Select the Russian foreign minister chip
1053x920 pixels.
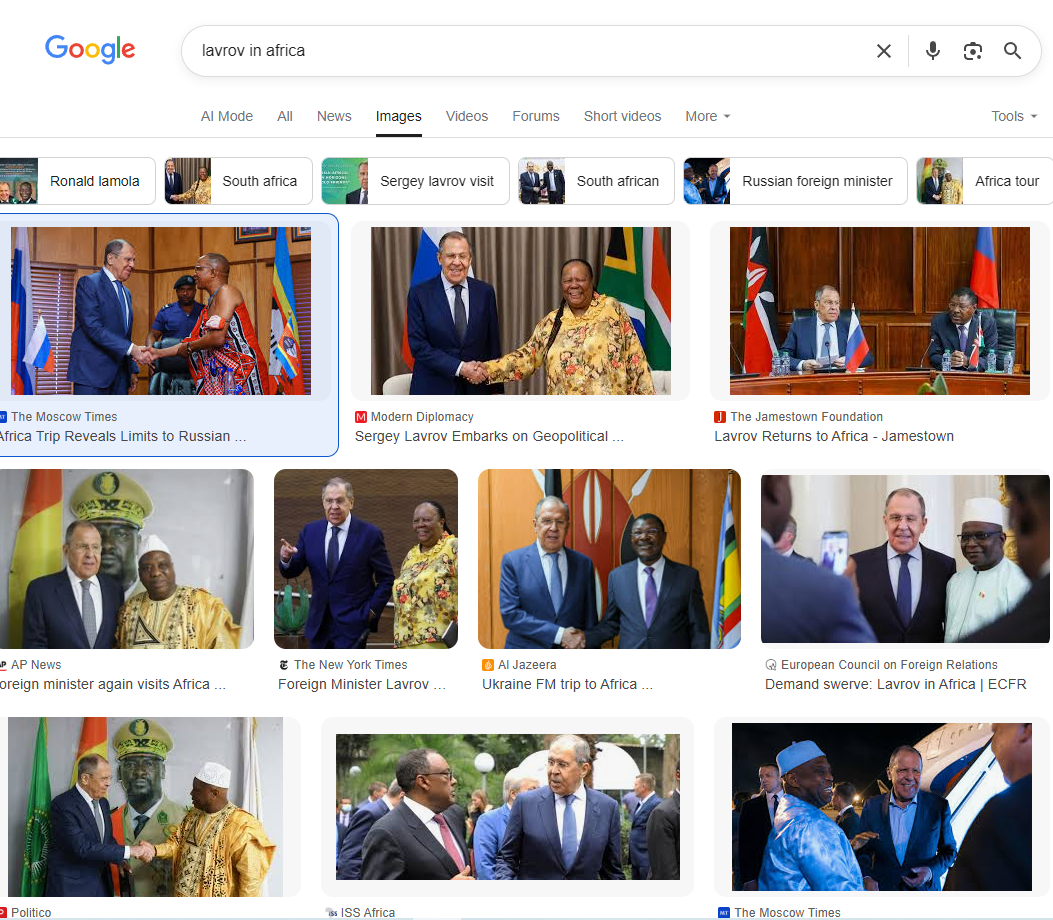pyautogui.click(x=795, y=181)
